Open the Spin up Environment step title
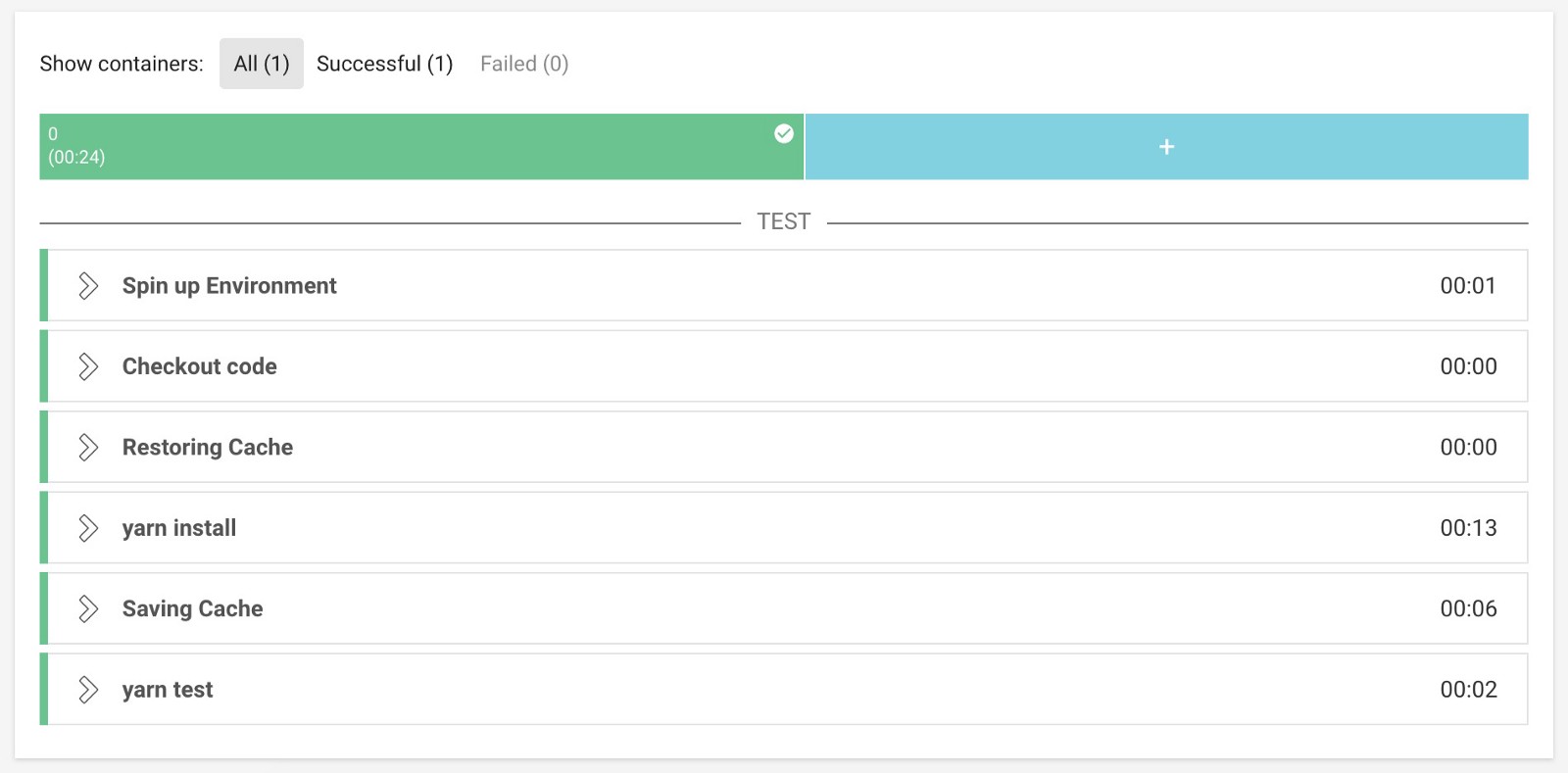 point(229,286)
